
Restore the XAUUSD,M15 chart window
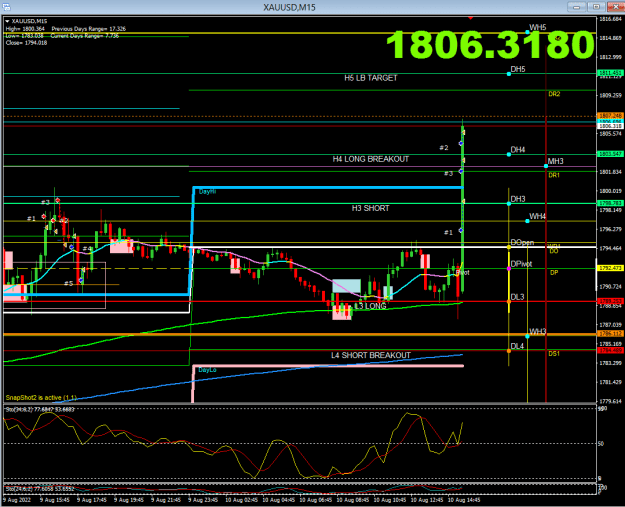coord(596,7)
